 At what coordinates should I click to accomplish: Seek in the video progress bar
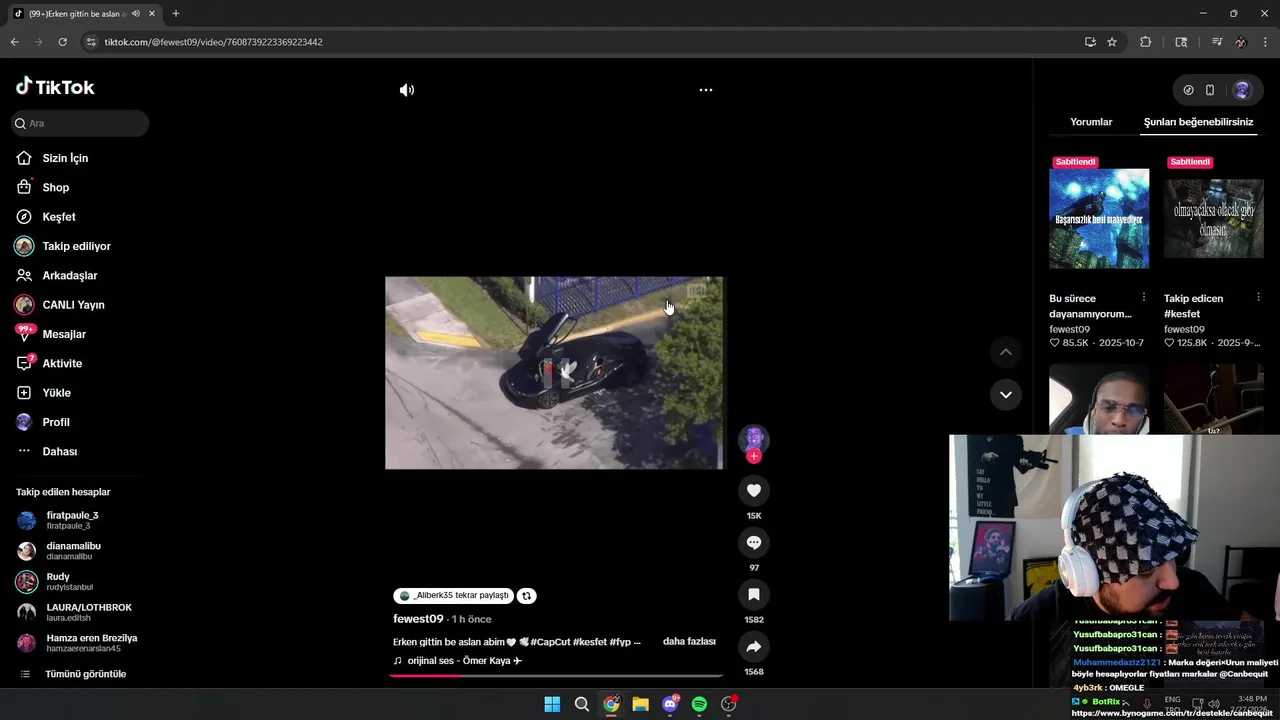pyautogui.click(x=555, y=675)
